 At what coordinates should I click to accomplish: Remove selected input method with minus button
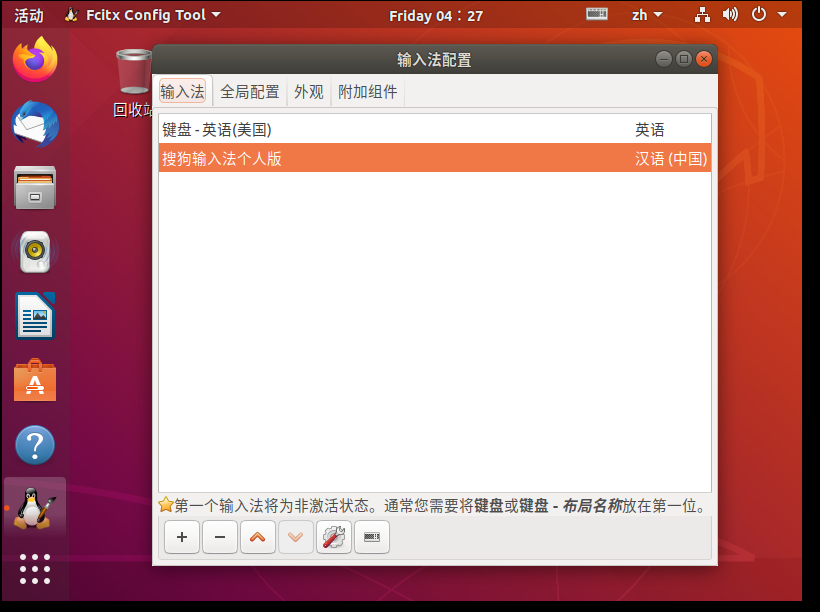220,537
